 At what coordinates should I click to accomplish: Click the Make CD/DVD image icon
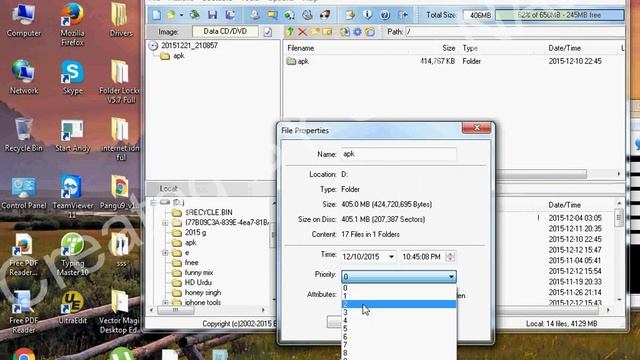(255, 15)
